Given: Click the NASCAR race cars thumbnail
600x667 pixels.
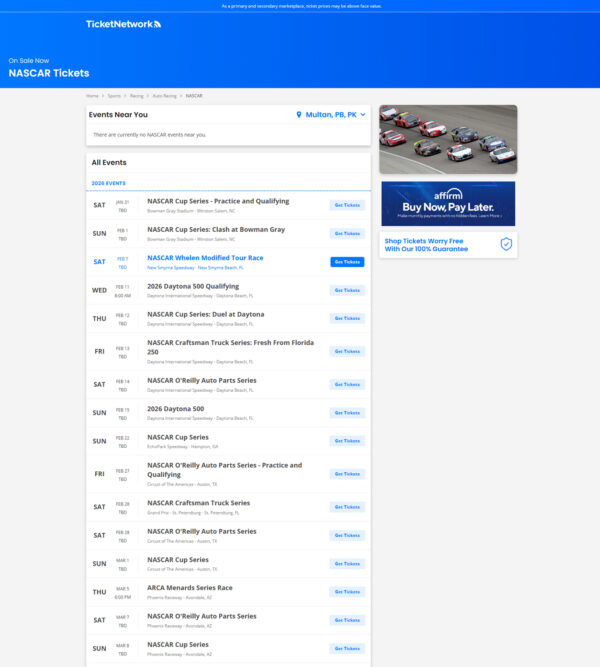Looking at the screenshot, I should tap(448, 139).
